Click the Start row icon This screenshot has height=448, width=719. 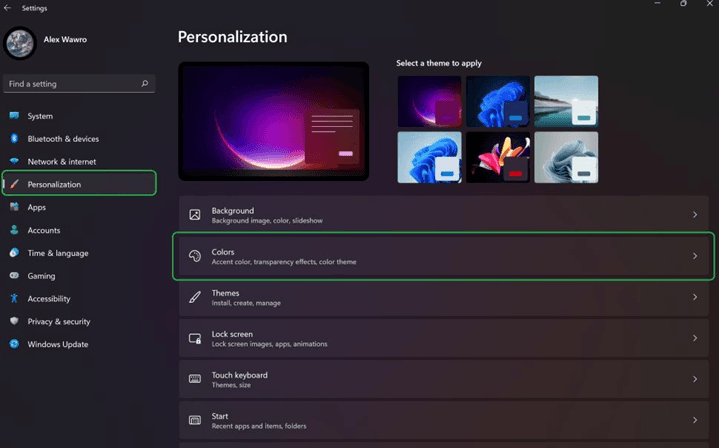(x=195, y=420)
